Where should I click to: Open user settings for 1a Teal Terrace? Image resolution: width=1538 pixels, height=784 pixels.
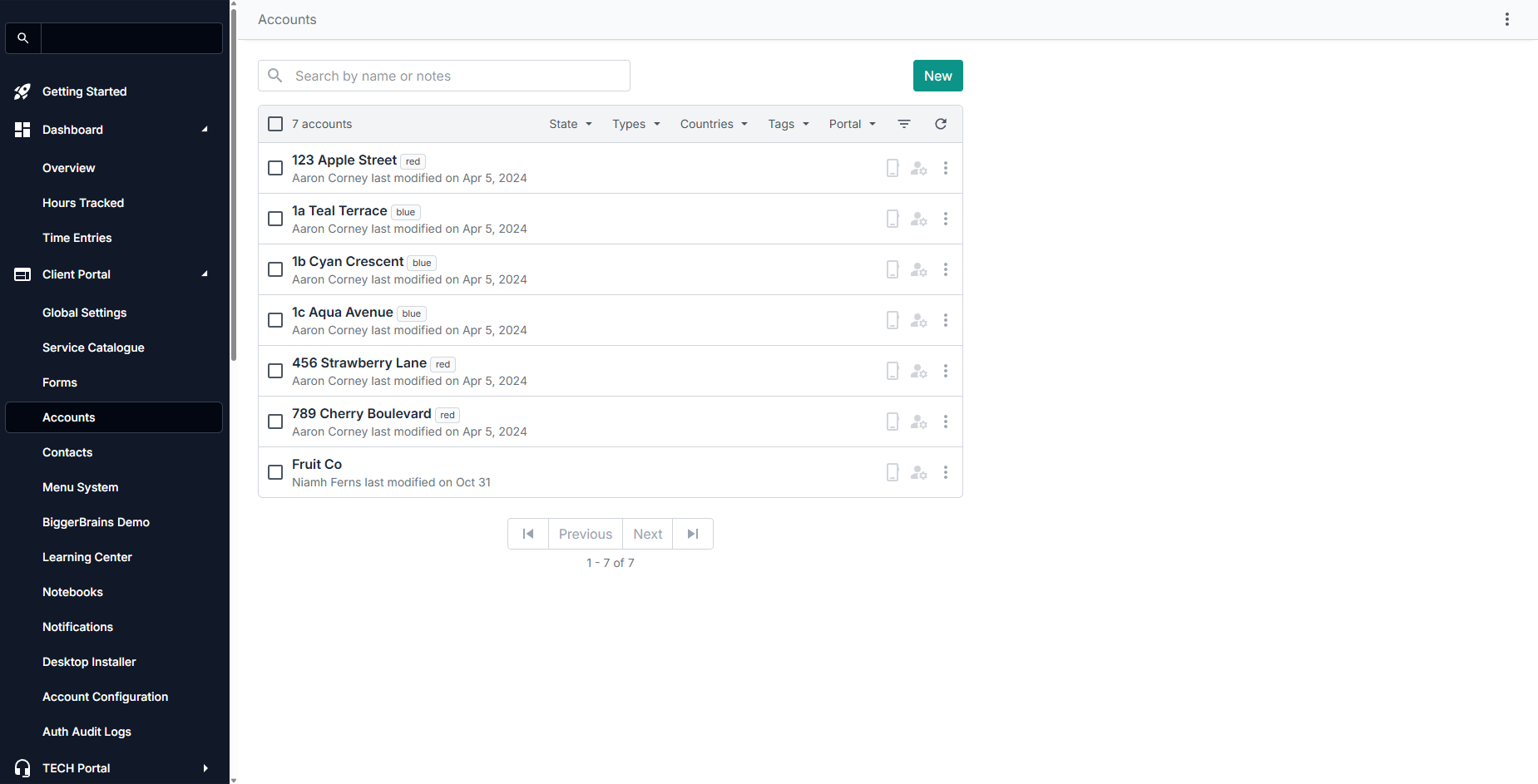[x=919, y=219]
